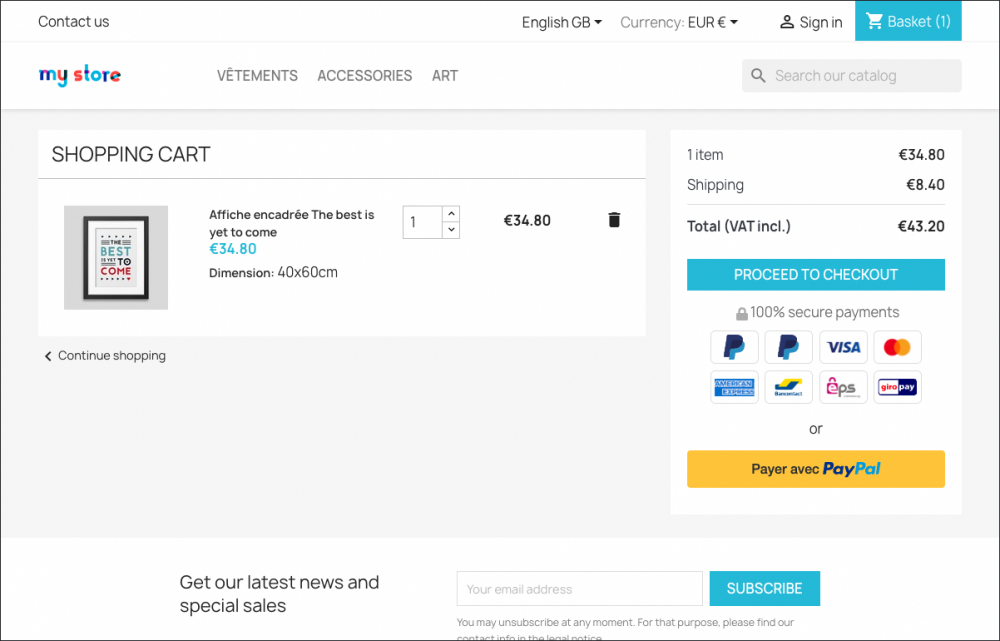Screen dimensions: 1000x641
Task: Expand the English GB language dropdown
Action: point(561,22)
